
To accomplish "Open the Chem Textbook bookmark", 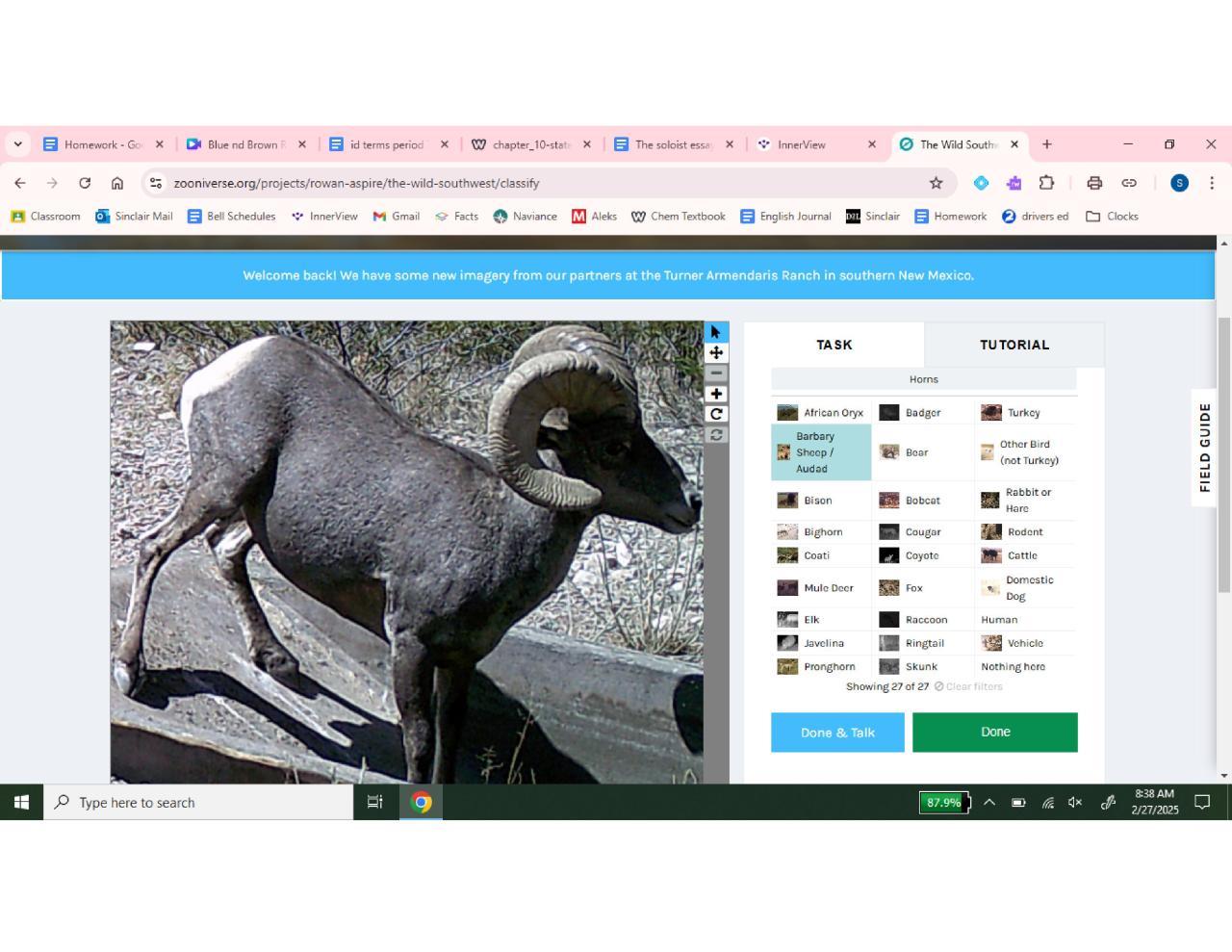I will (678, 217).
